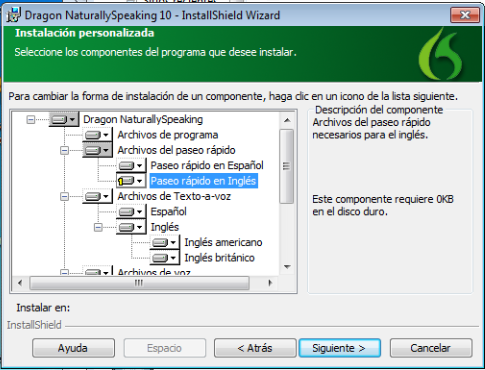Screen dimensions: 485x370
Task: Select the Inglés británico row
Action: [x=220, y=258]
